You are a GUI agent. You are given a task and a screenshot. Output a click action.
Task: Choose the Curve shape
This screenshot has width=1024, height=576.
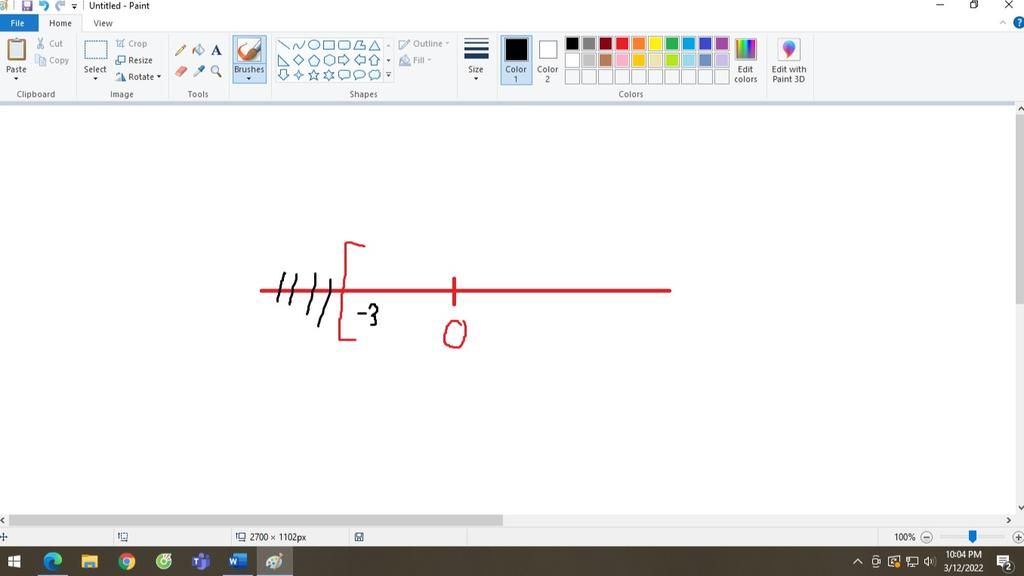pos(298,45)
